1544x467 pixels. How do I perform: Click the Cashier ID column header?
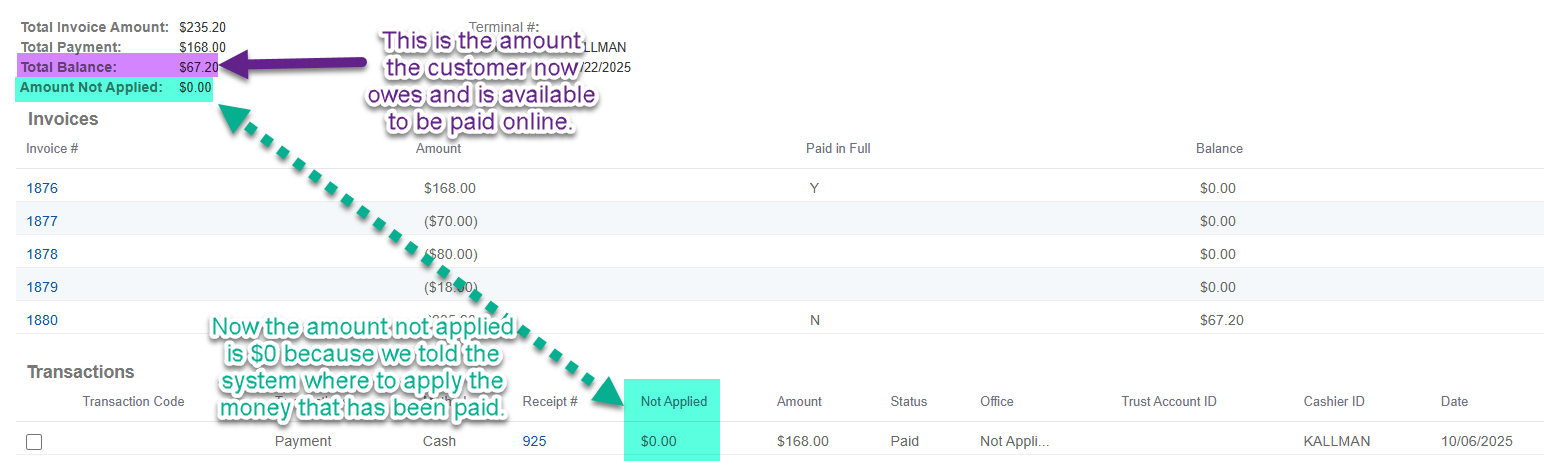click(1334, 402)
